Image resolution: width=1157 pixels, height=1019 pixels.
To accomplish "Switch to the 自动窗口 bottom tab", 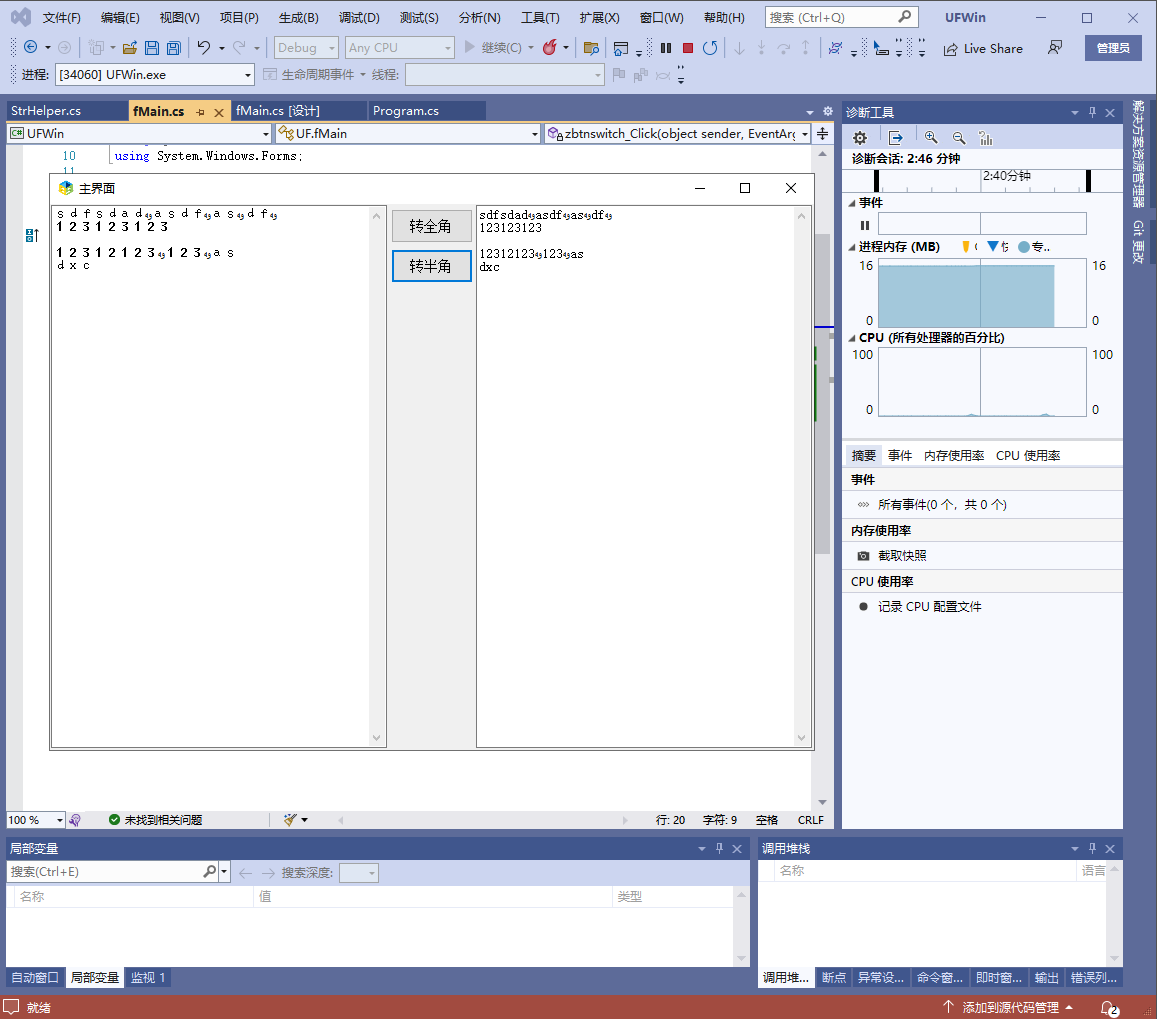I will pyautogui.click(x=35, y=978).
